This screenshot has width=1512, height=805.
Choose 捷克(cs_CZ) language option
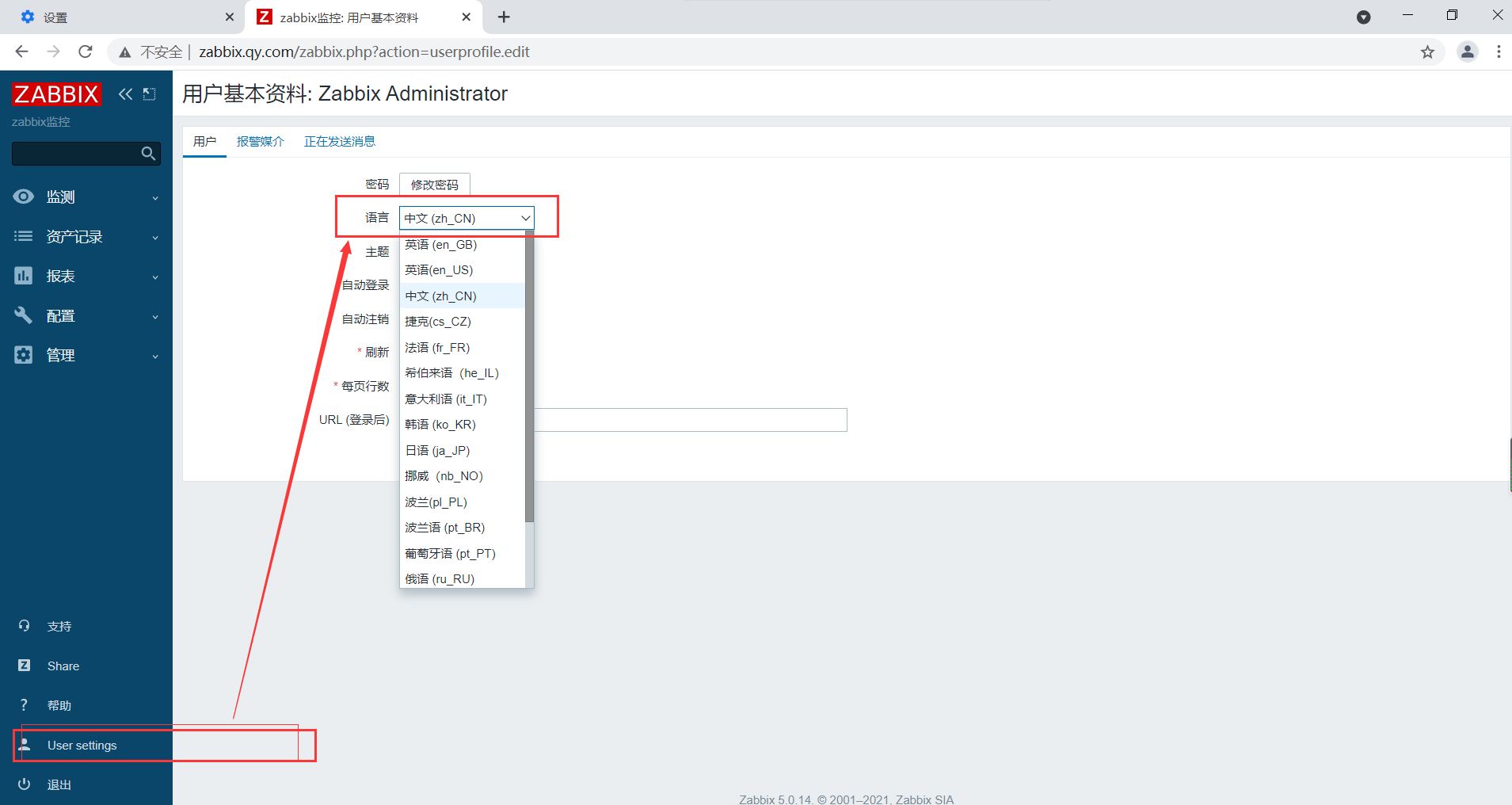[x=463, y=322]
